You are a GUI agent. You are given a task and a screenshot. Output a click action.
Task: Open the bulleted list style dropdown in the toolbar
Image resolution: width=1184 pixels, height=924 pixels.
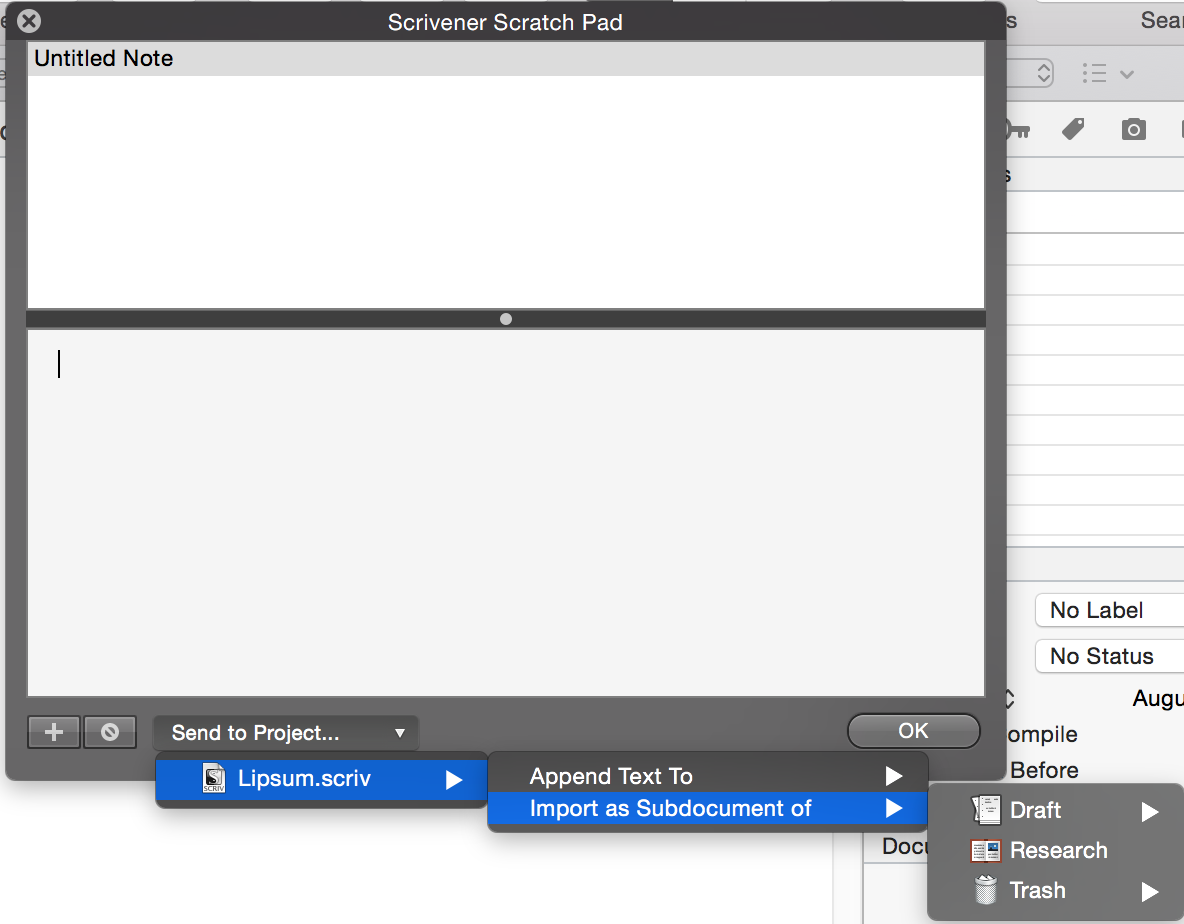coord(1107,74)
